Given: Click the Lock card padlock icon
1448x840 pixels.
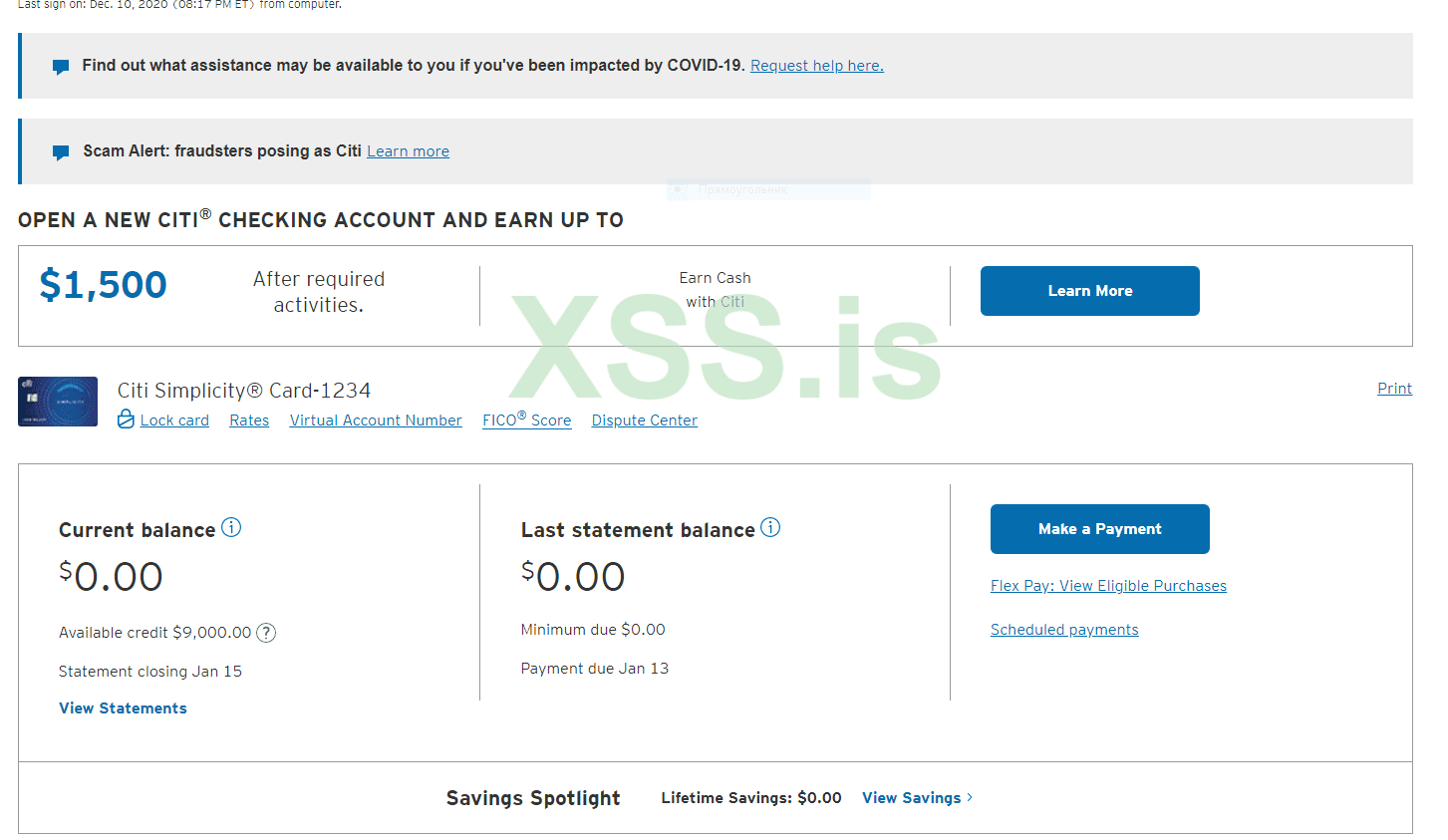Looking at the screenshot, I should pos(126,420).
